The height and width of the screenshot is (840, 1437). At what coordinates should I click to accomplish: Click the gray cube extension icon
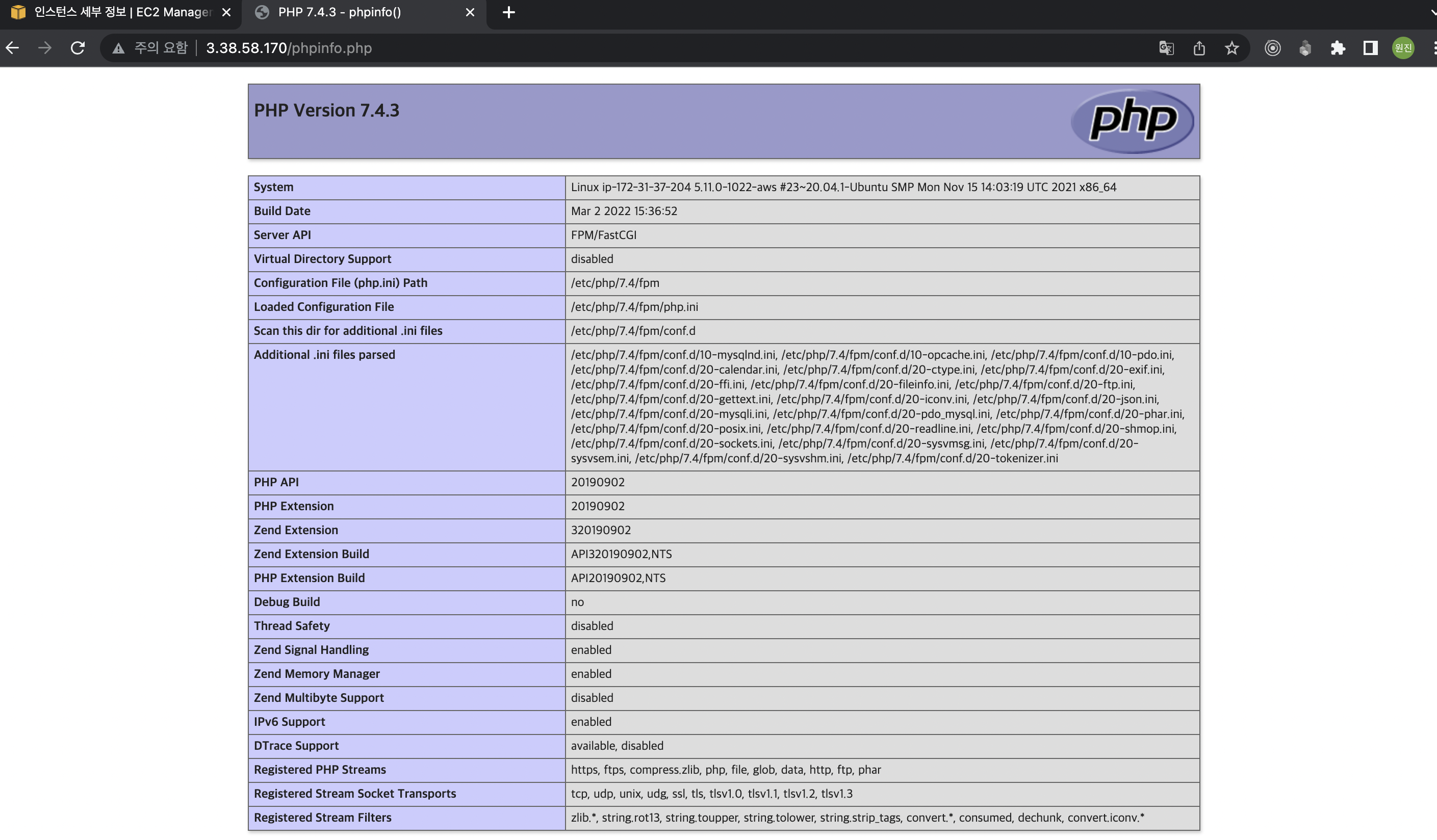pos(1305,48)
